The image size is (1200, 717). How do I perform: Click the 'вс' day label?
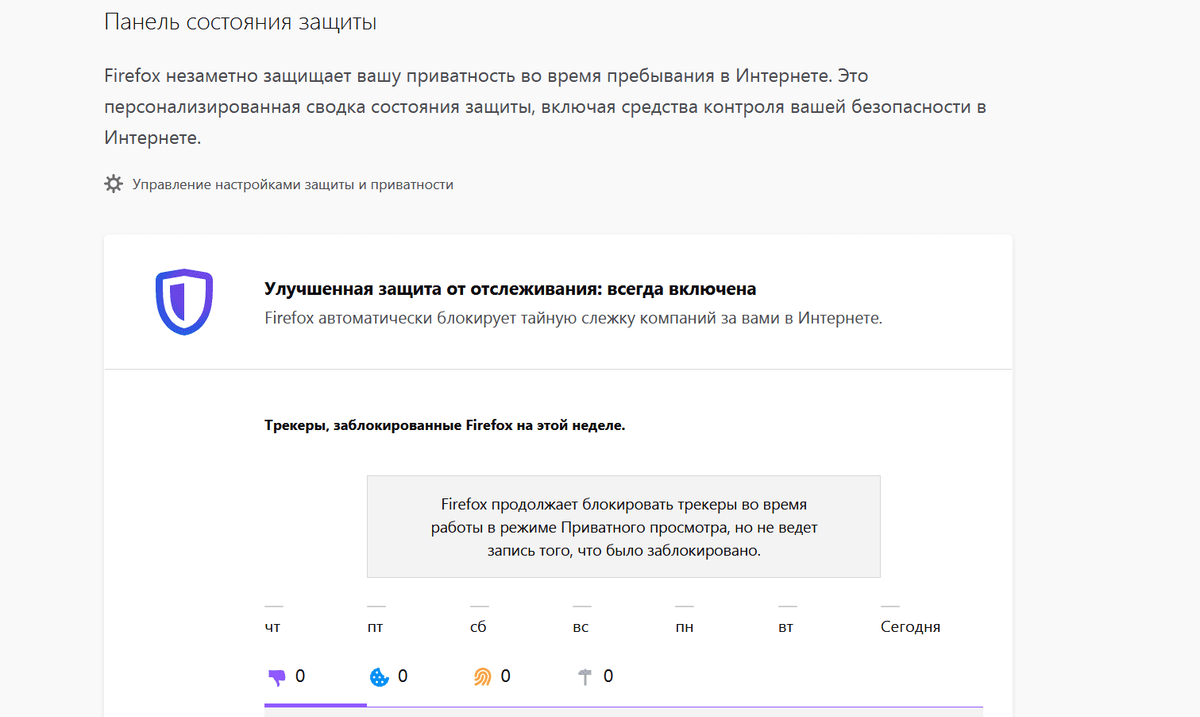pyautogui.click(x=581, y=628)
